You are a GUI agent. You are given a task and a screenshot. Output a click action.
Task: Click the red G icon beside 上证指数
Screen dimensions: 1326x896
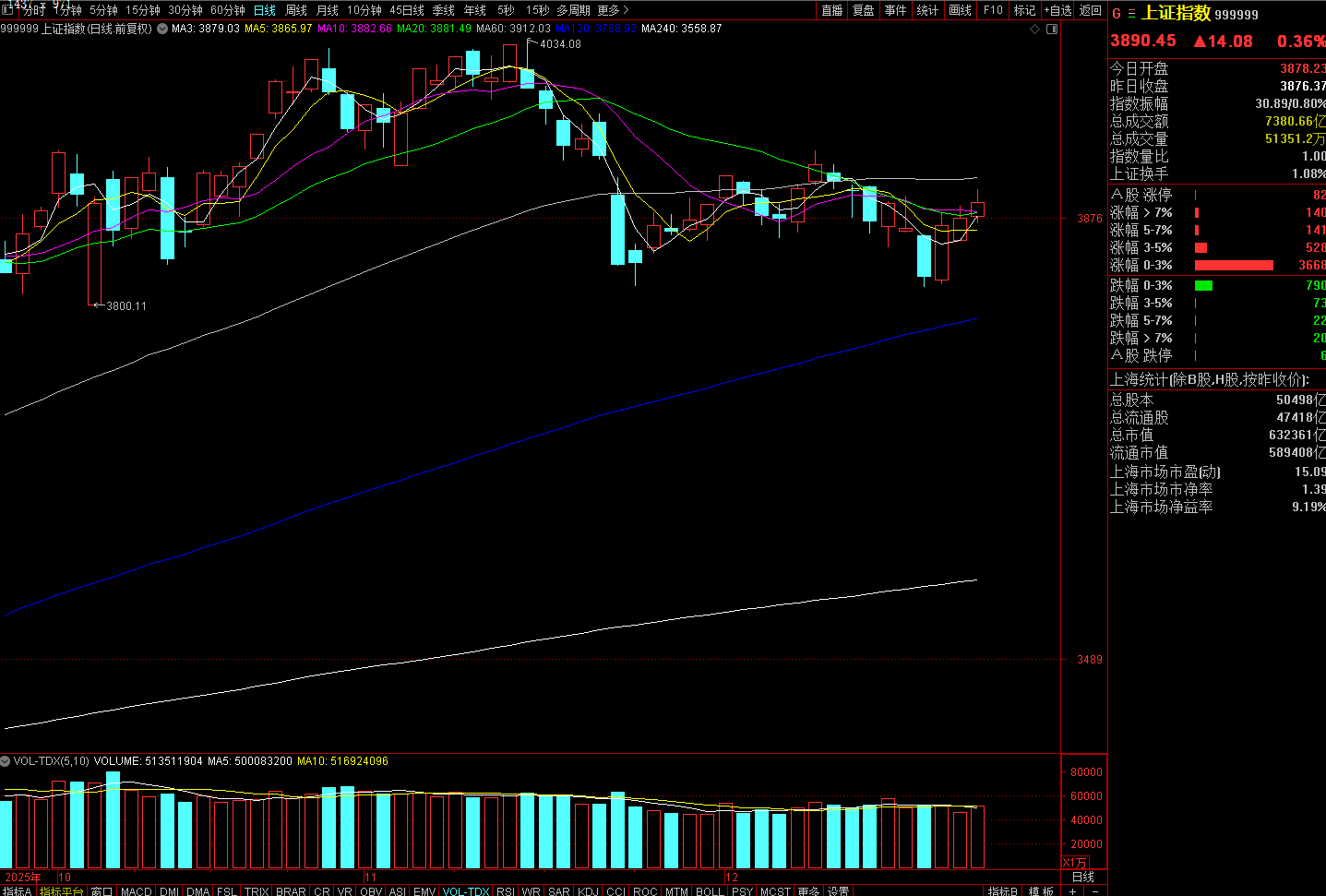1117,13
